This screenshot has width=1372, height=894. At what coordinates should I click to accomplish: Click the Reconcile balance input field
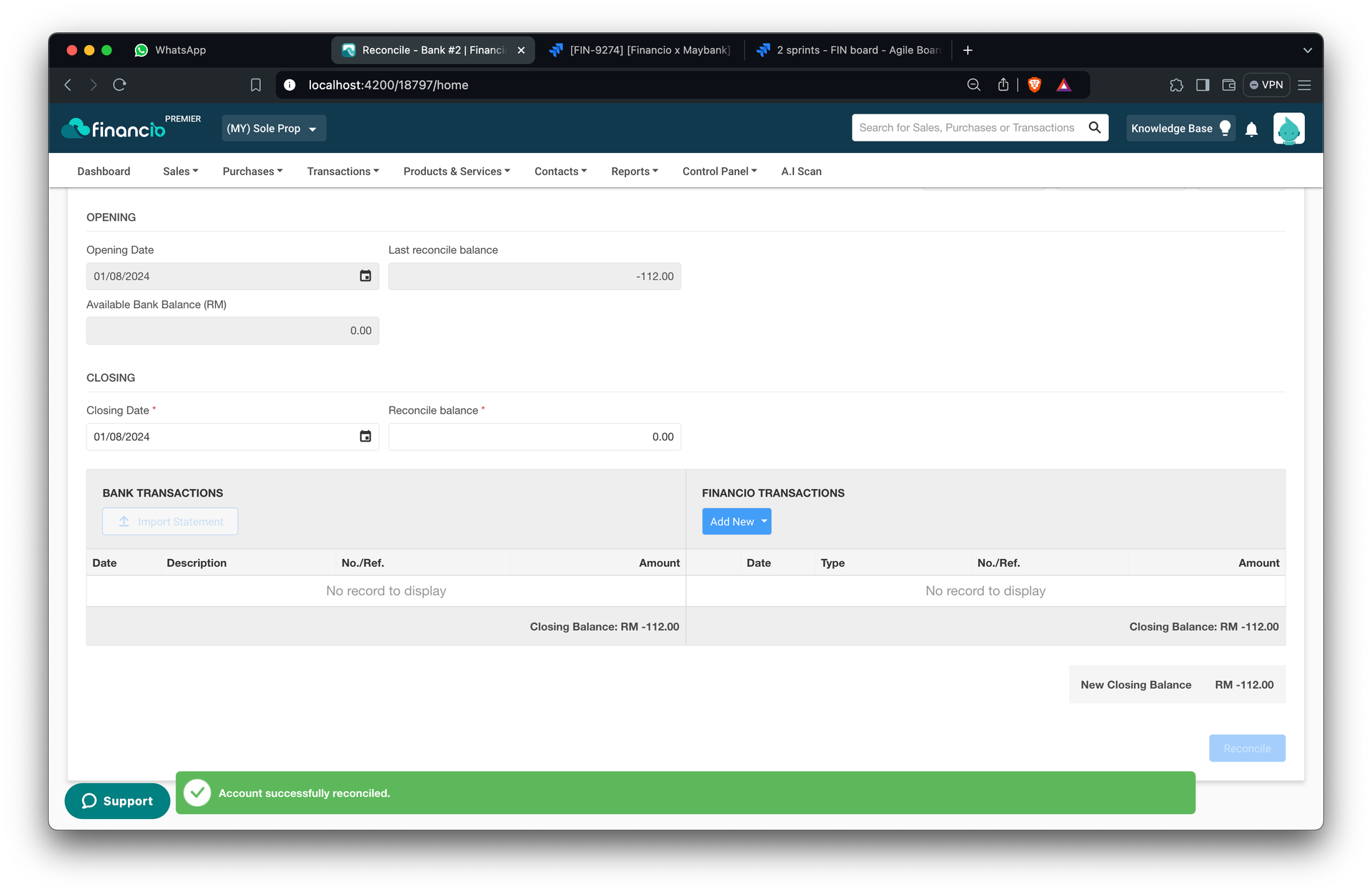(x=535, y=437)
